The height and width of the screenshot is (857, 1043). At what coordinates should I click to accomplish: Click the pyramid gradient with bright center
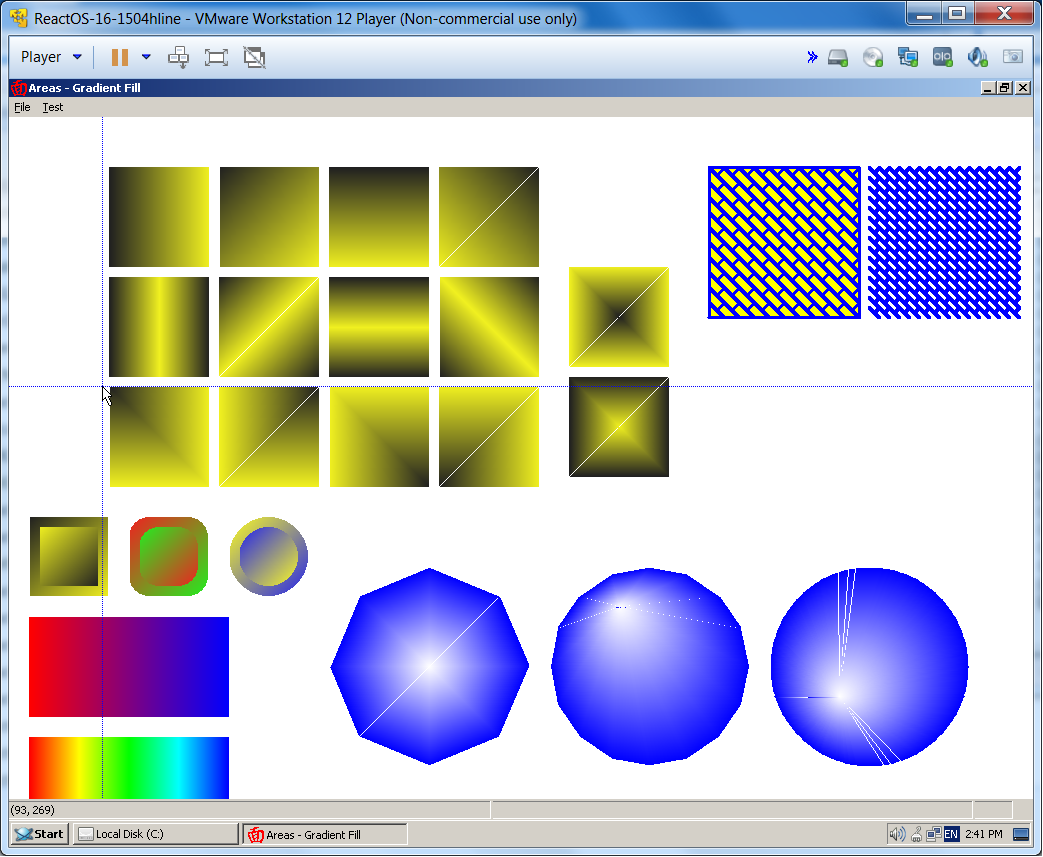click(619, 427)
